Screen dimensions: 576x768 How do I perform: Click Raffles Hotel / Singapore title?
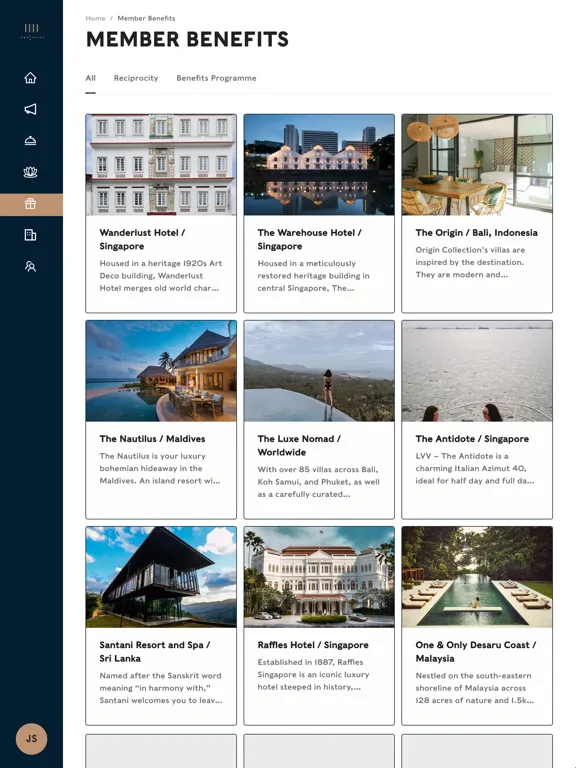pos(313,645)
